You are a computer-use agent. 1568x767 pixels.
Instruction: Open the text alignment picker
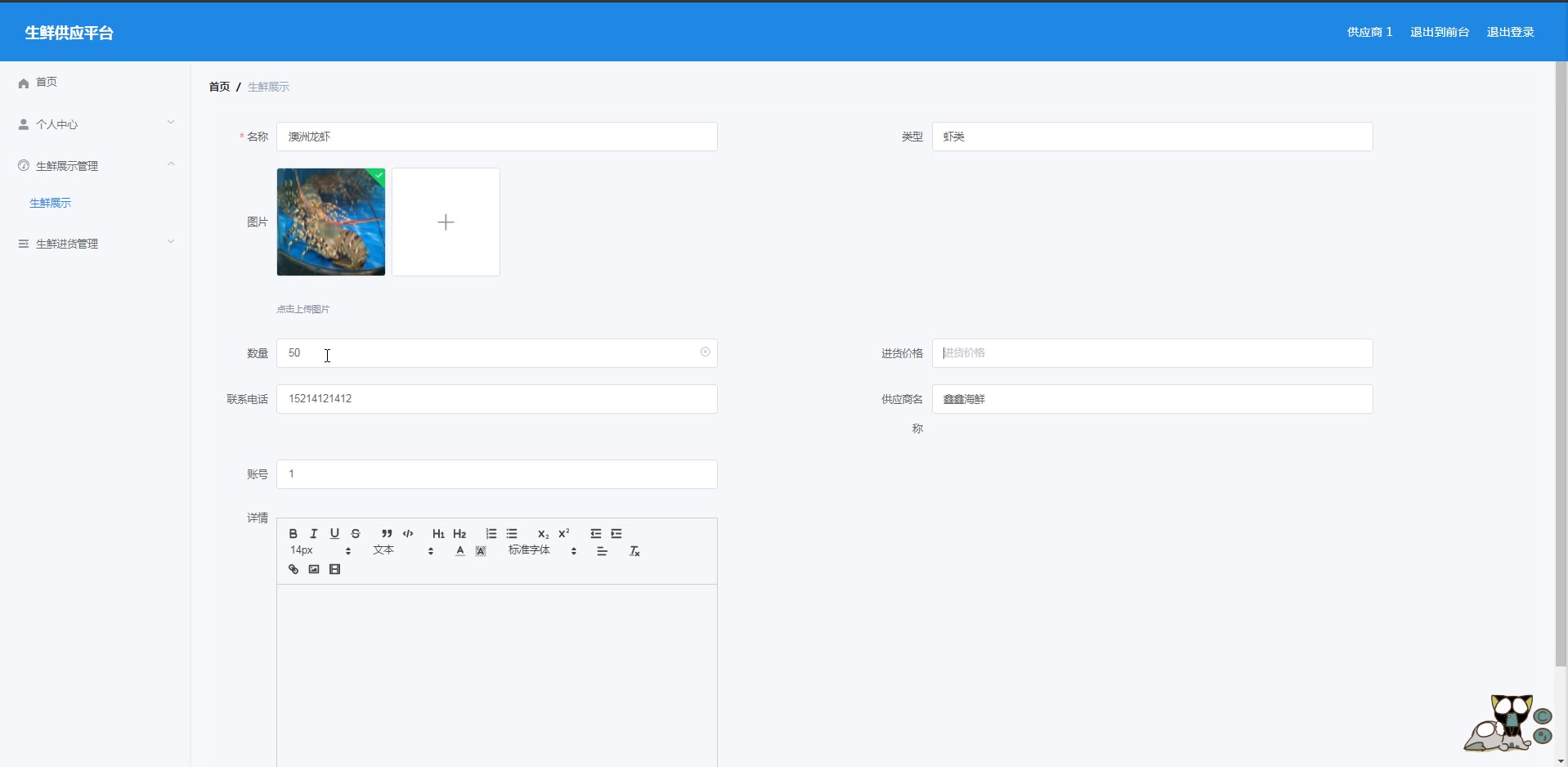click(x=603, y=552)
